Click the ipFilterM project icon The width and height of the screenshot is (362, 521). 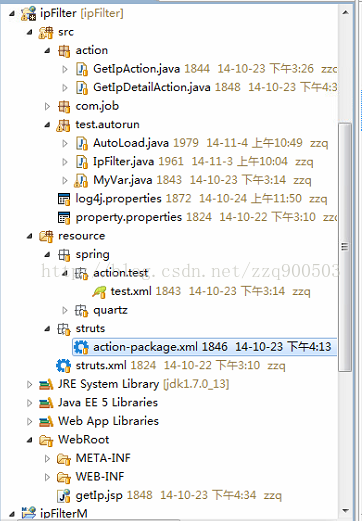[28, 513]
